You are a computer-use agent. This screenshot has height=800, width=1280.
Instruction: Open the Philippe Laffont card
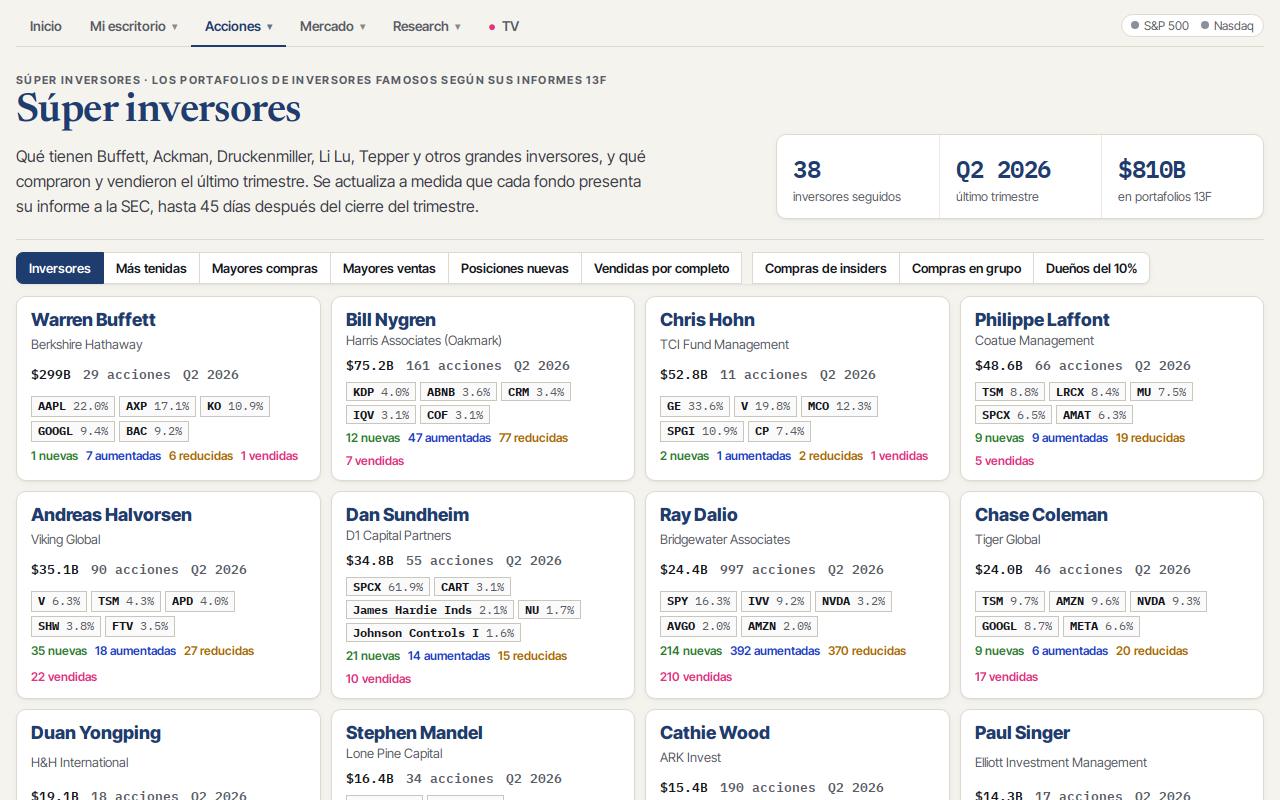click(1112, 388)
